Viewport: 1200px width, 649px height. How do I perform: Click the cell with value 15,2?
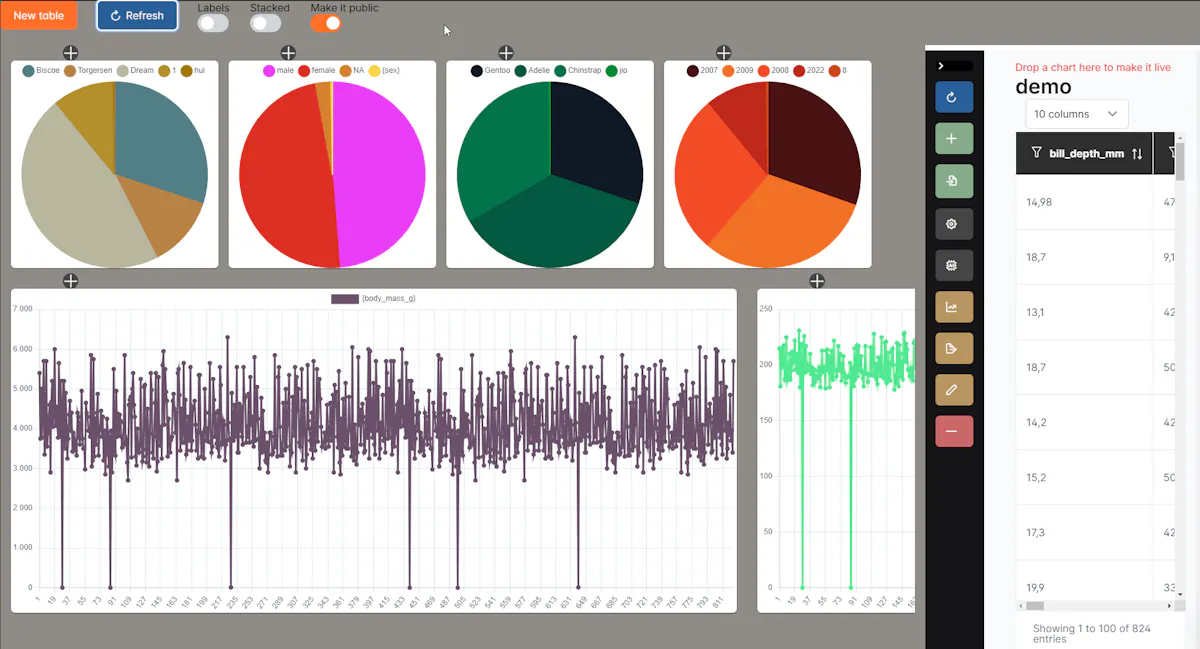(1085, 477)
